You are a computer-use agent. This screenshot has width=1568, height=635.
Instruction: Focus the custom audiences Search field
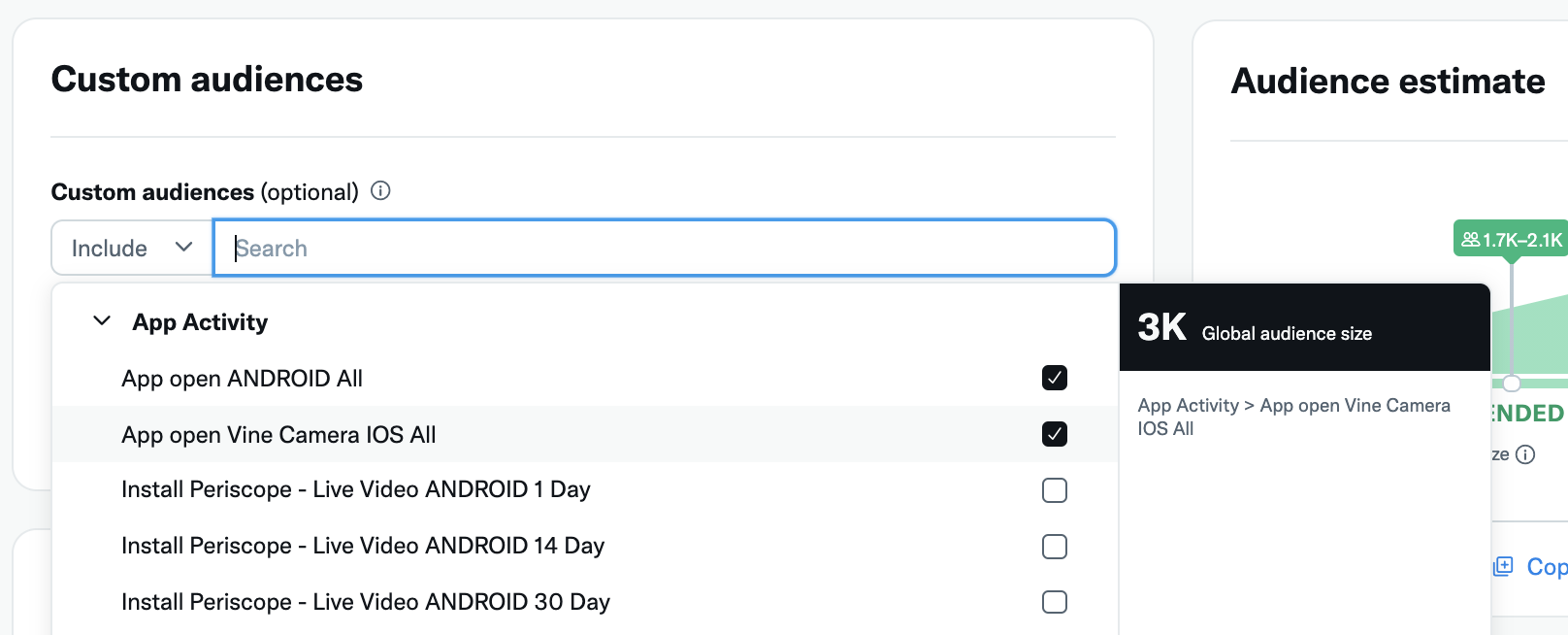[664, 249]
